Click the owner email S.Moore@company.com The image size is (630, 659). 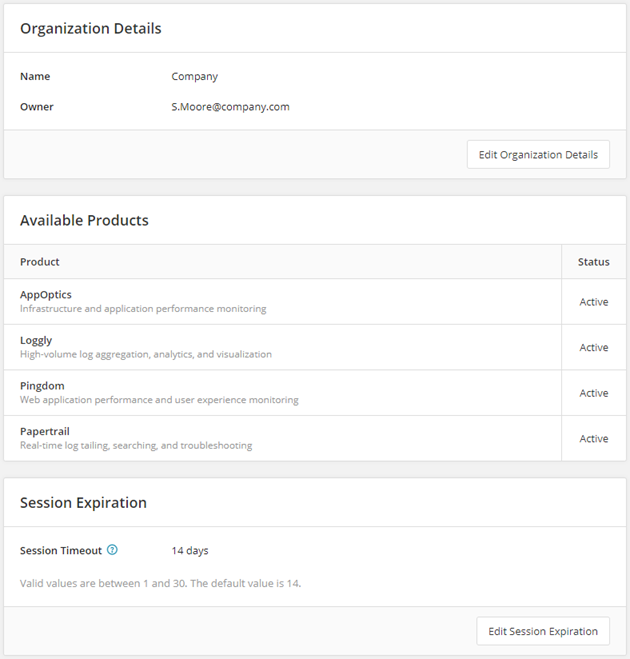230,106
